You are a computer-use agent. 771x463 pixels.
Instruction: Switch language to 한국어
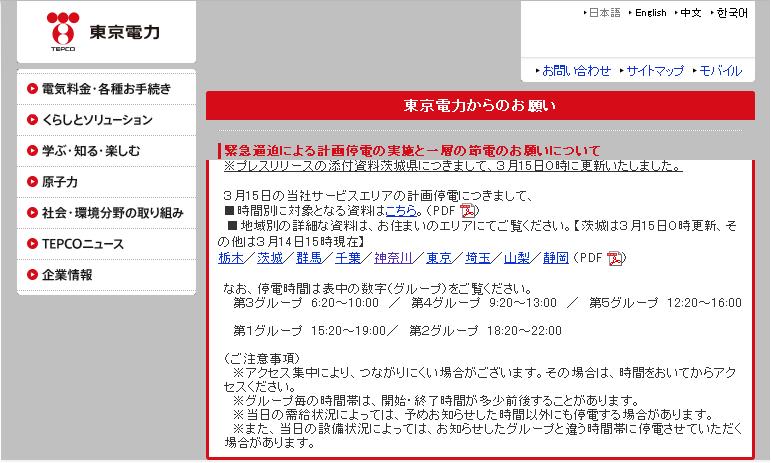(732, 13)
